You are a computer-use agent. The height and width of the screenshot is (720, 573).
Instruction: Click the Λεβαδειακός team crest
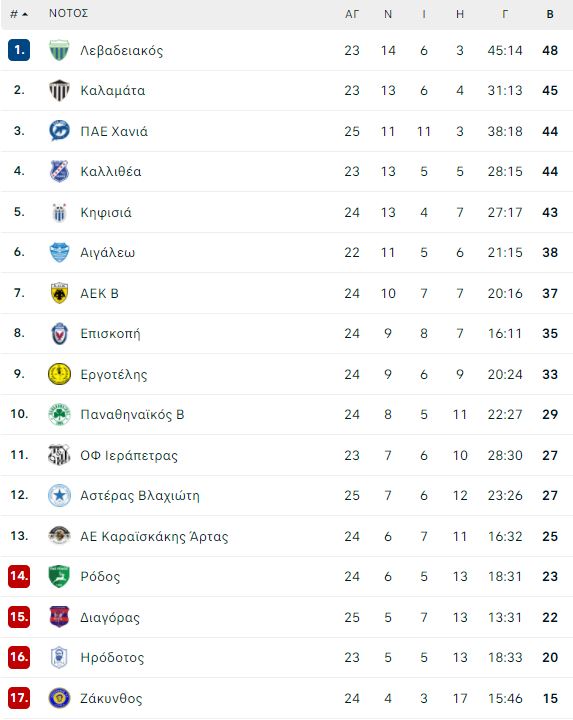pyautogui.click(x=59, y=50)
